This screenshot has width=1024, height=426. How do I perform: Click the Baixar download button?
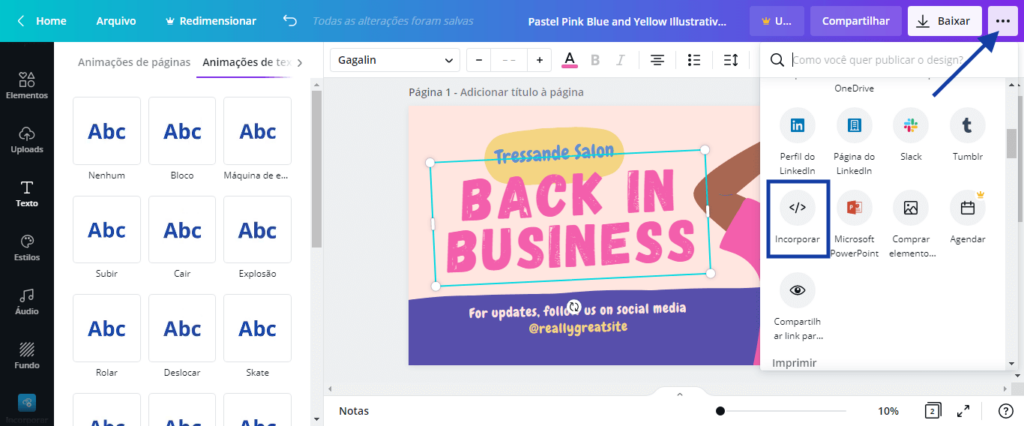(x=944, y=21)
